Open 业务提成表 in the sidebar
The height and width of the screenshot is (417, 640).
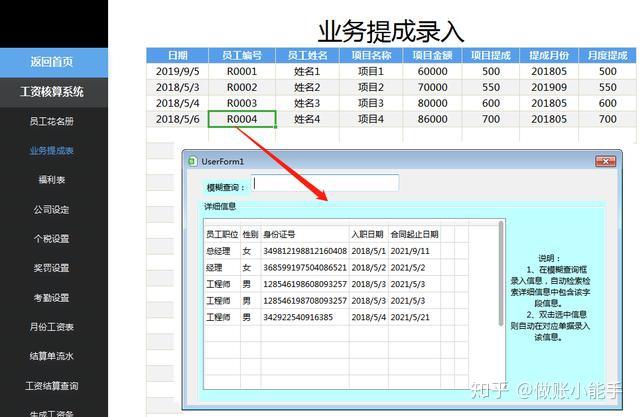[x=52, y=151]
